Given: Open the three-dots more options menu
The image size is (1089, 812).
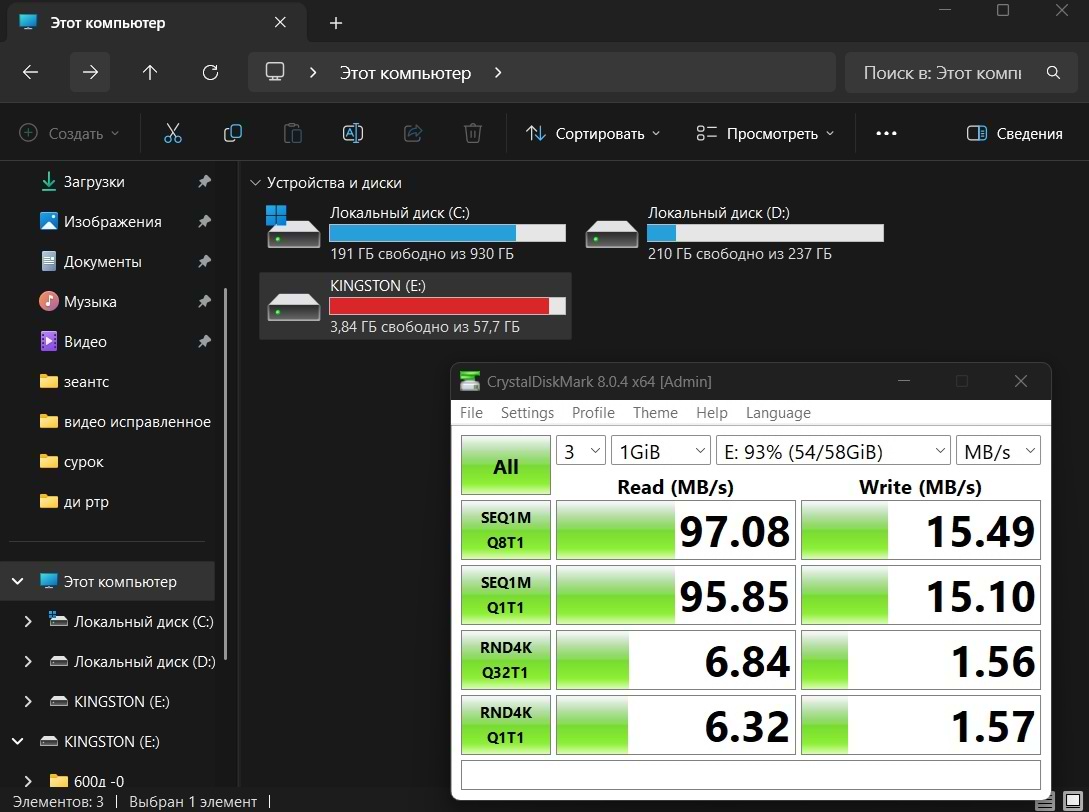Looking at the screenshot, I should (886, 133).
